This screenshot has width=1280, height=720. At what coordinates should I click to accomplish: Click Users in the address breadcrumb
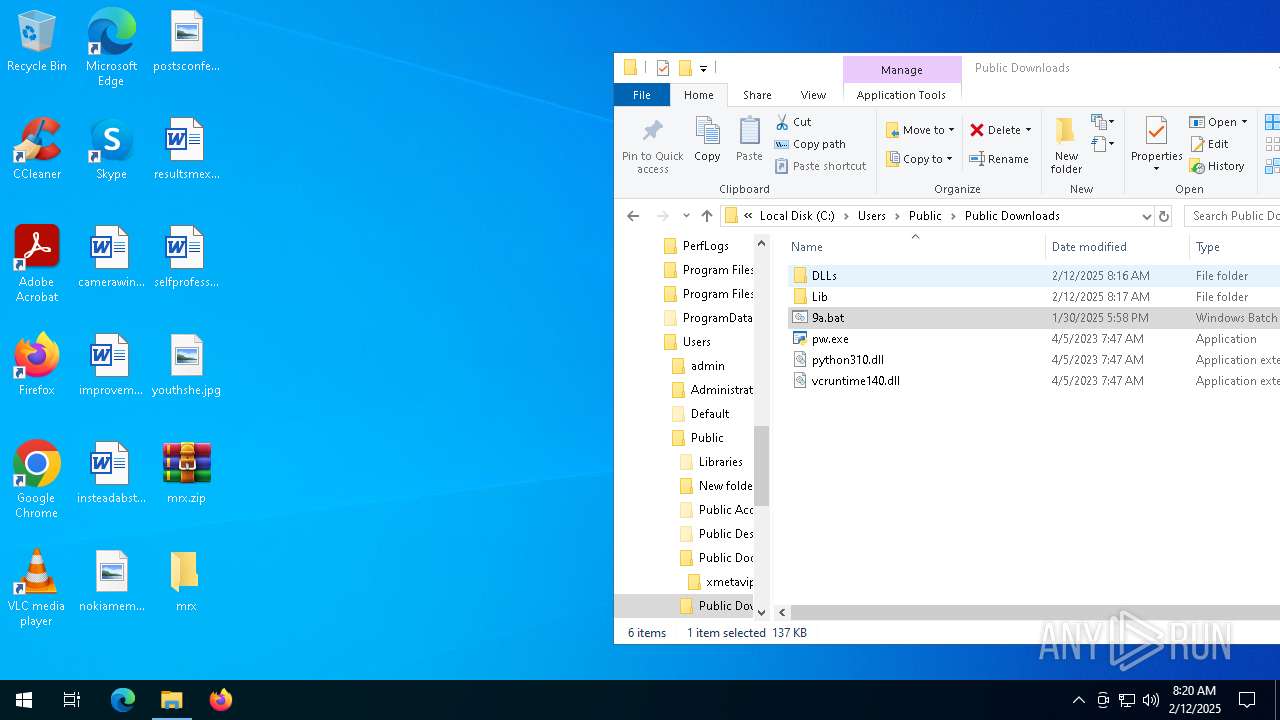click(x=872, y=216)
